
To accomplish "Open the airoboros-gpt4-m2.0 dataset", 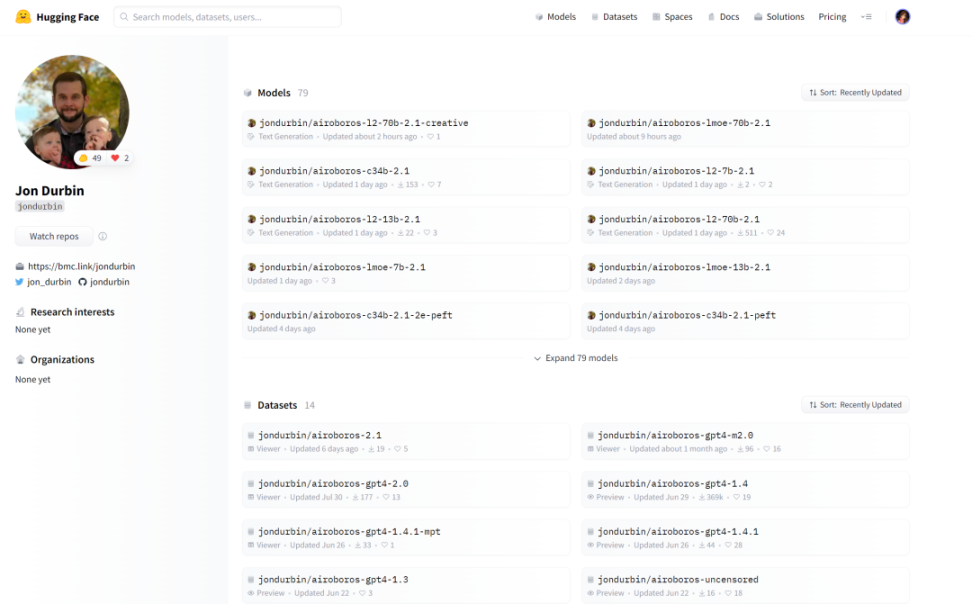I will pyautogui.click(x=745, y=442).
